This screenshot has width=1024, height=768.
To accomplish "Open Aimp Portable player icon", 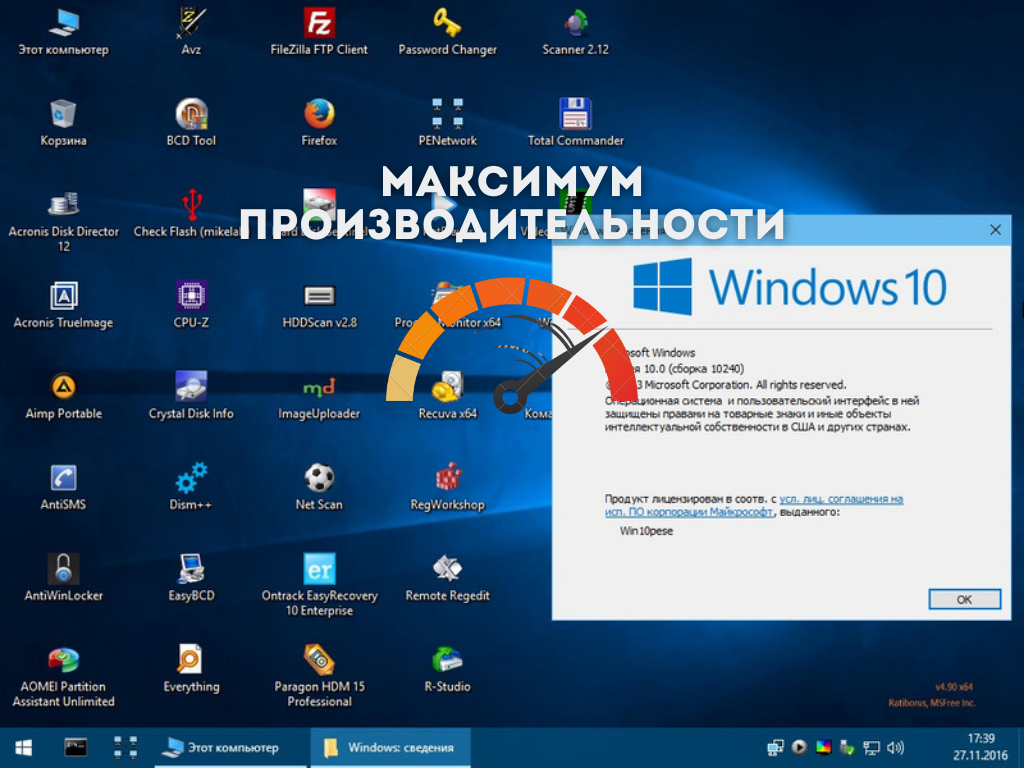I will [63, 396].
